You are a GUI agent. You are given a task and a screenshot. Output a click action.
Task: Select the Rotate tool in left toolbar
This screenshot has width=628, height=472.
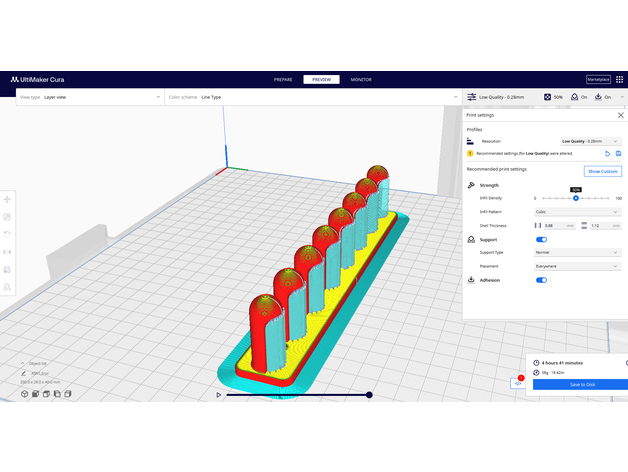click(8, 234)
